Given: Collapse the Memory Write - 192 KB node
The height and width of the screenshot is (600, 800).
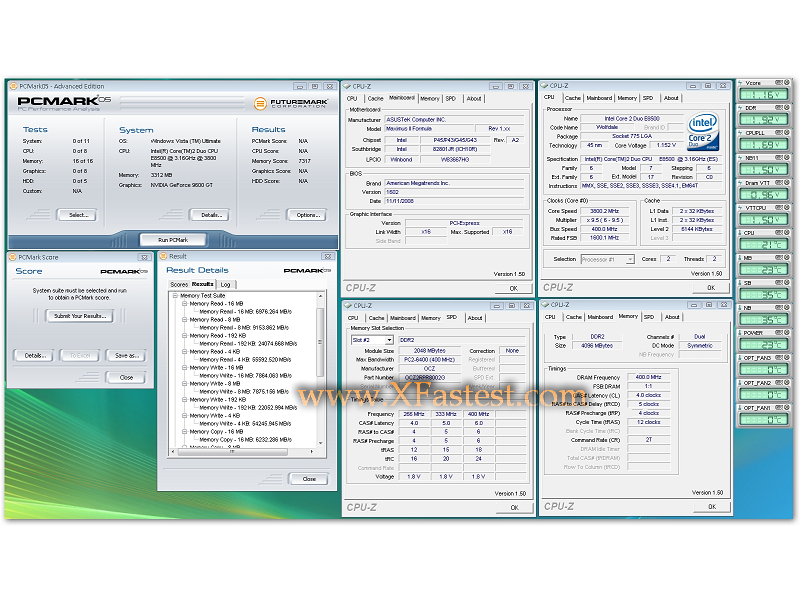Looking at the screenshot, I should point(185,399).
